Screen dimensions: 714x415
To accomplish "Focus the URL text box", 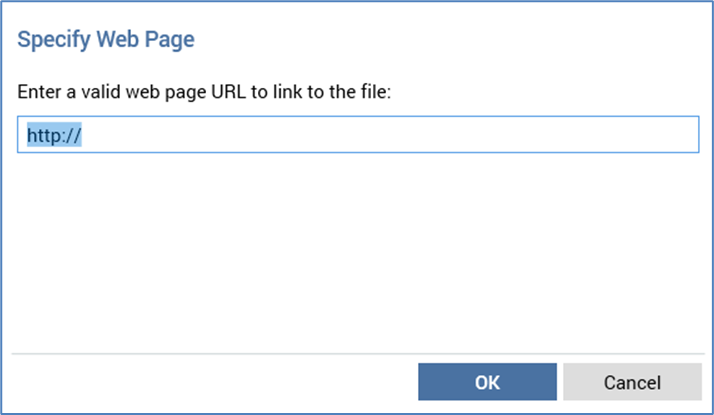I will [x=358, y=135].
